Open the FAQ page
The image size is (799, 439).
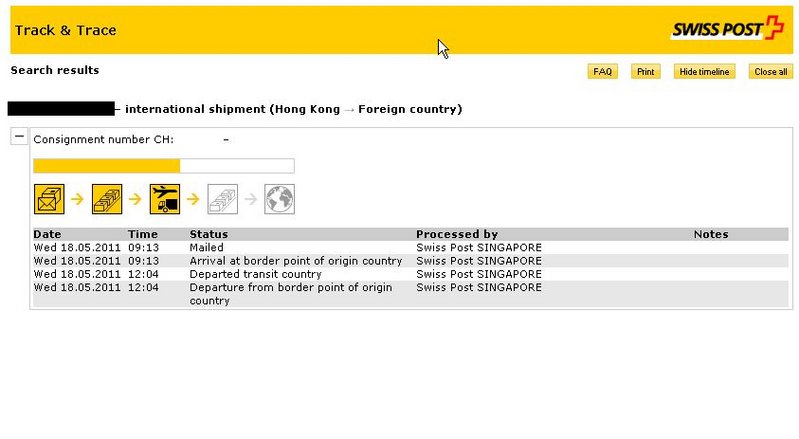602,72
